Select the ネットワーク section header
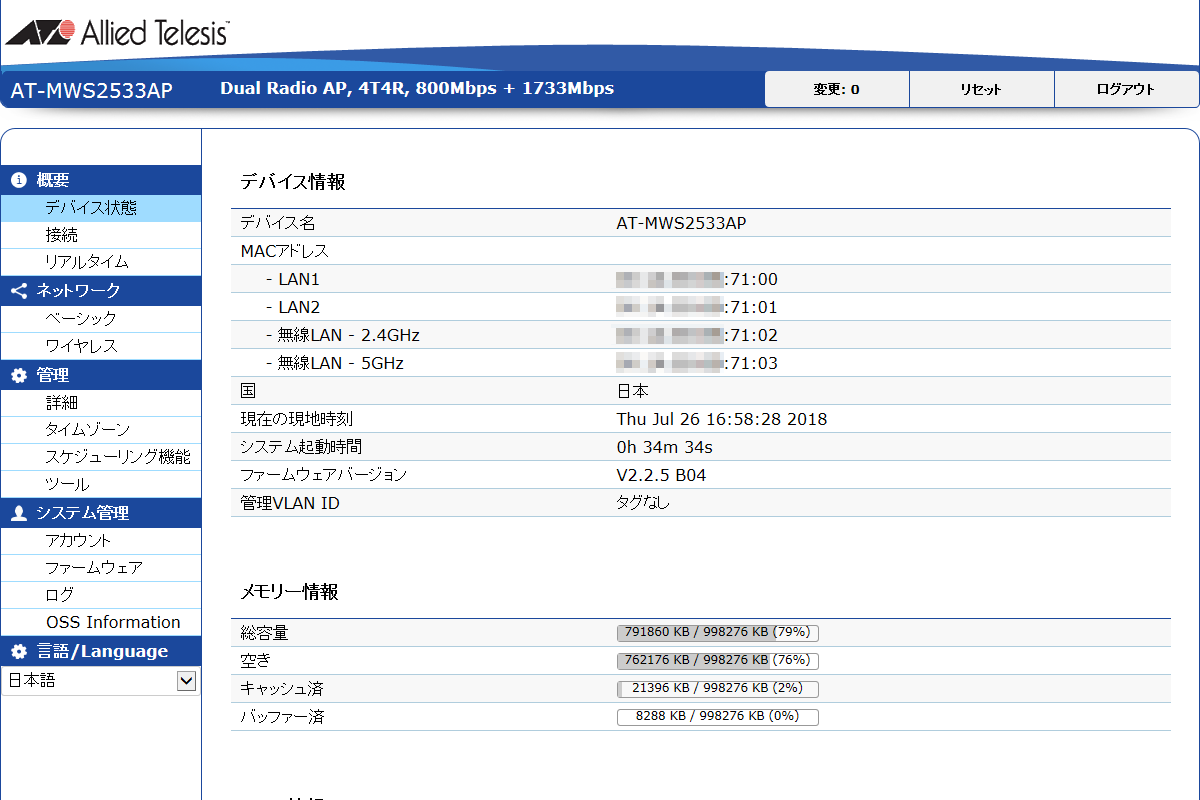 pyautogui.click(x=101, y=291)
